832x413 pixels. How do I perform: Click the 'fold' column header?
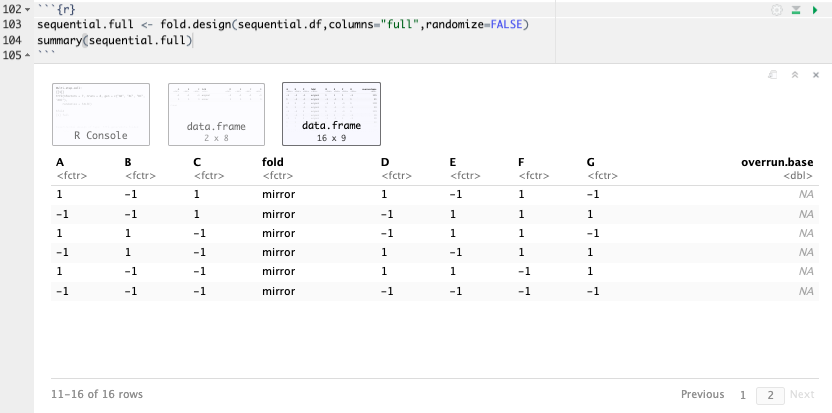[275, 162]
